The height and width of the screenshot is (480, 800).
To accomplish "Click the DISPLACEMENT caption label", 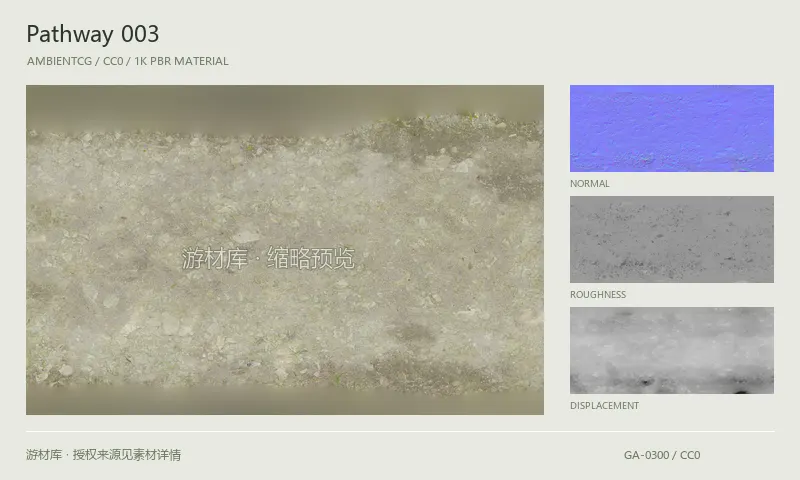I will (605, 406).
